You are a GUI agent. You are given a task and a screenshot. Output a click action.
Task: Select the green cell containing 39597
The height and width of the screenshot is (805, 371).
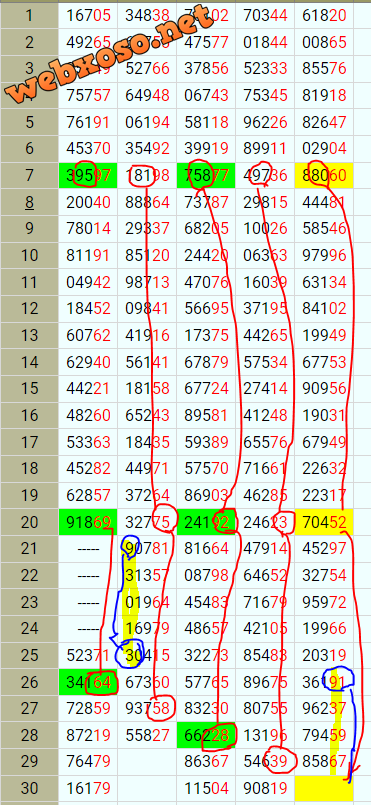88,176
